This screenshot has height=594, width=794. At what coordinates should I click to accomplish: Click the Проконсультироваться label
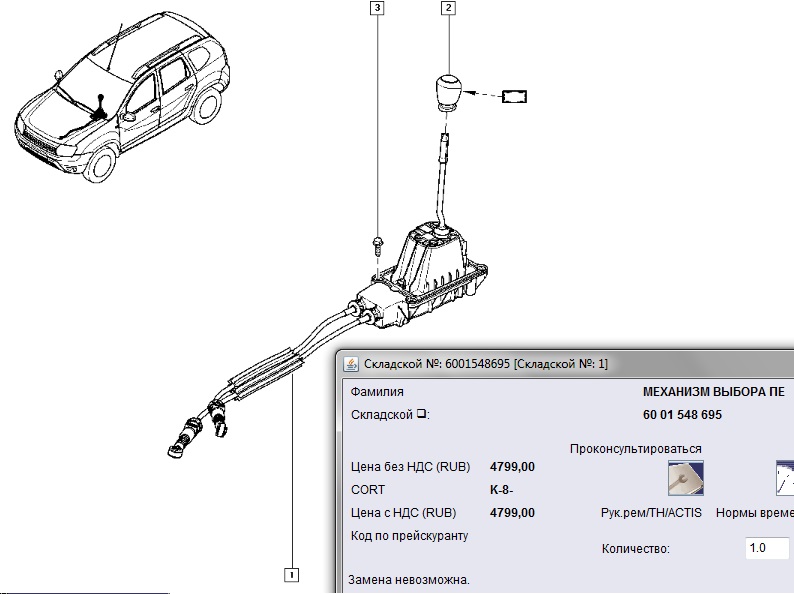coord(635,449)
